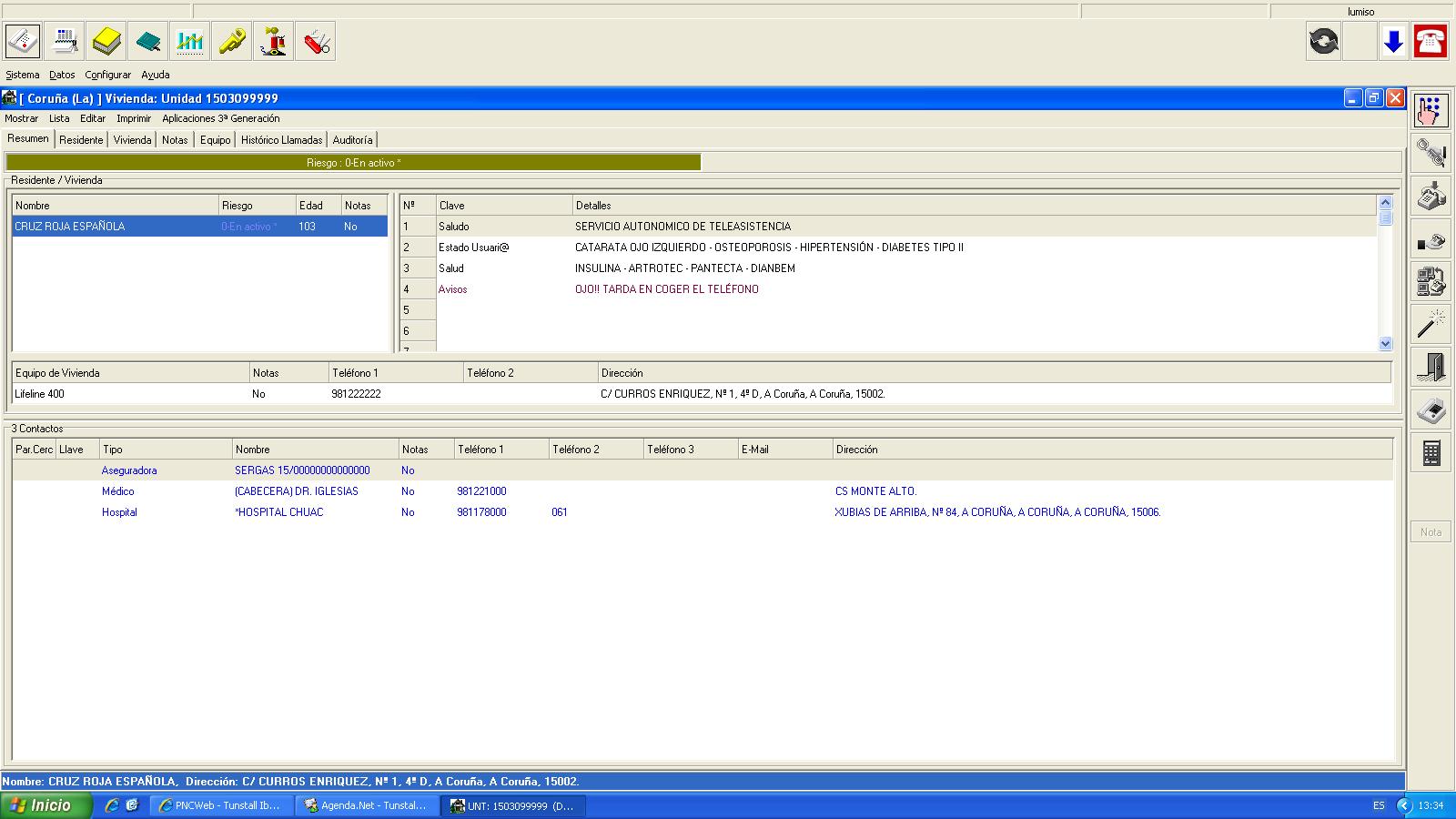Click the open door icon in sidebar
Screen dimensions: 1456x819
point(1431,367)
